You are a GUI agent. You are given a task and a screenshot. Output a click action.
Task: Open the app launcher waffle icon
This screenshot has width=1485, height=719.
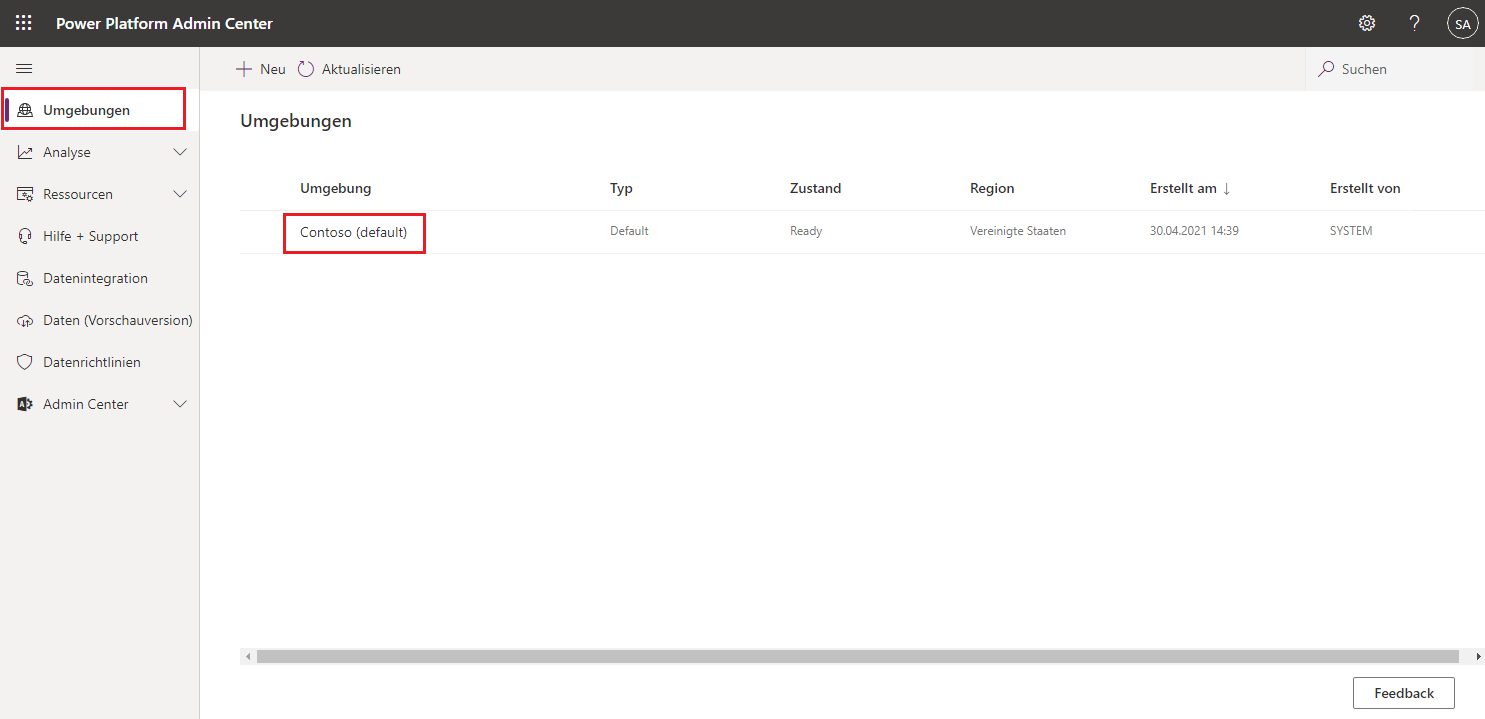[x=23, y=23]
